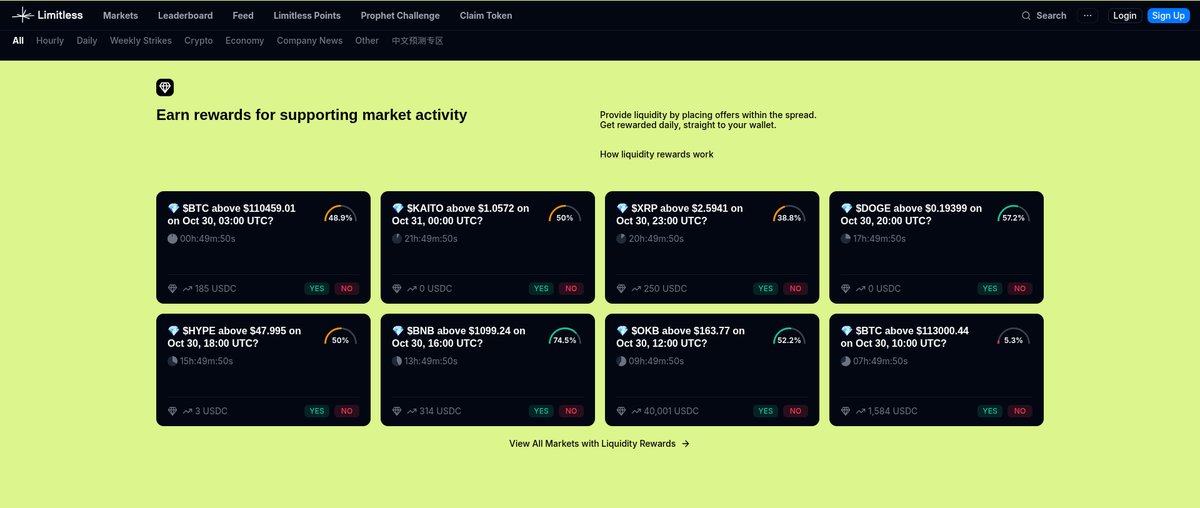
Task: Click volume trend icon next to 314 USDC
Action: [412, 411]
